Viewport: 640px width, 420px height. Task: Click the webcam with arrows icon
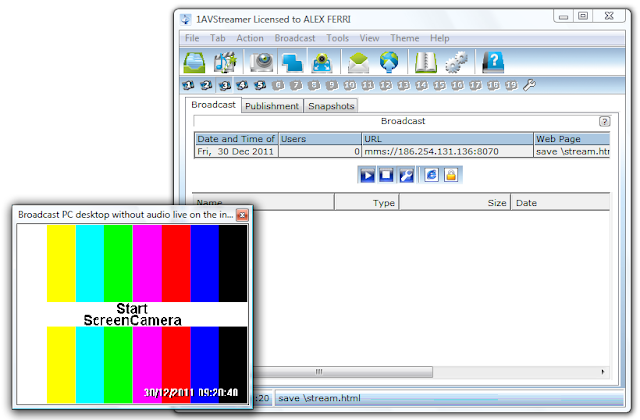click(322, 62)
